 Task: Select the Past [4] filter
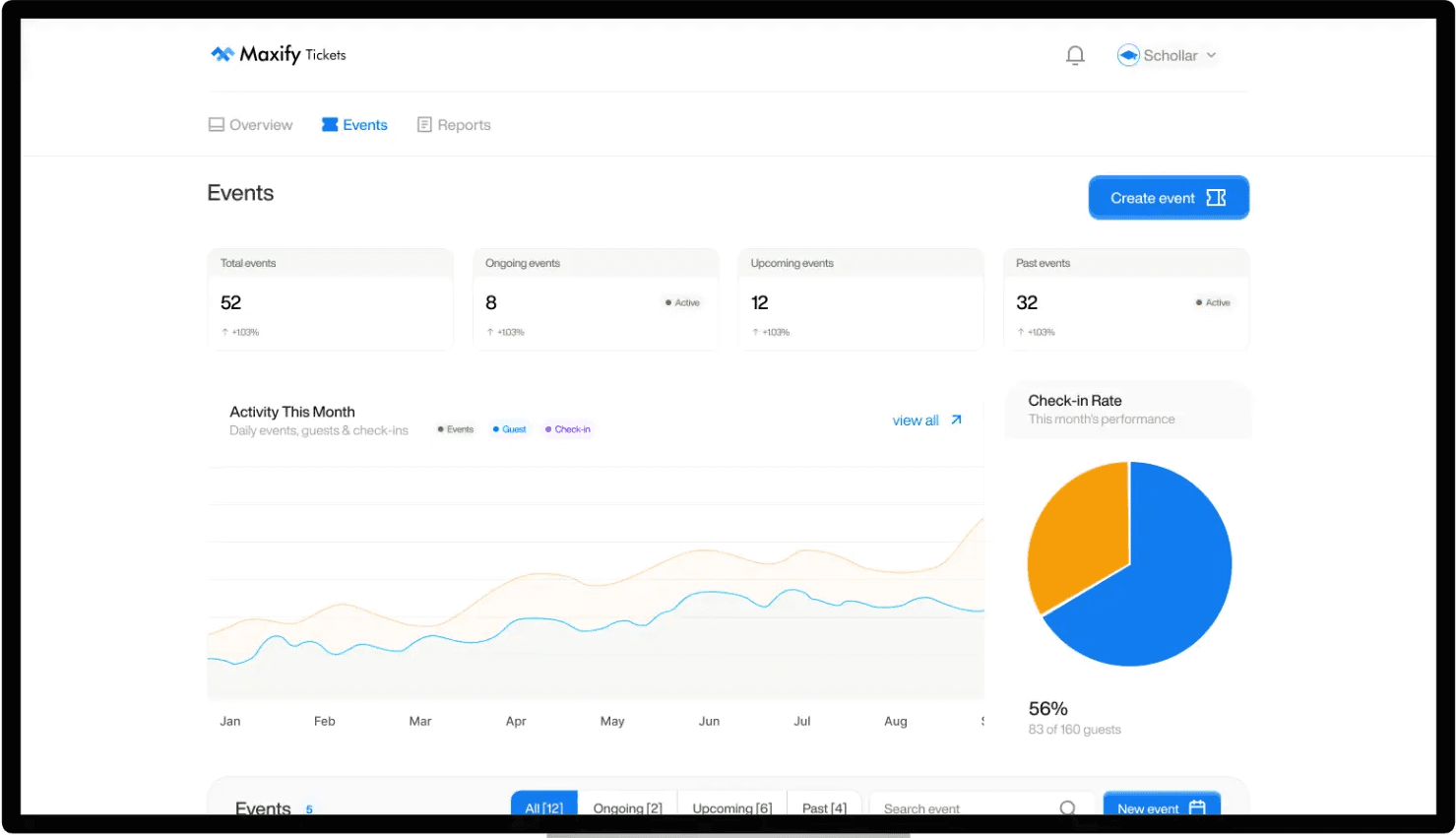pyautogui.click(x=824, y=807)
